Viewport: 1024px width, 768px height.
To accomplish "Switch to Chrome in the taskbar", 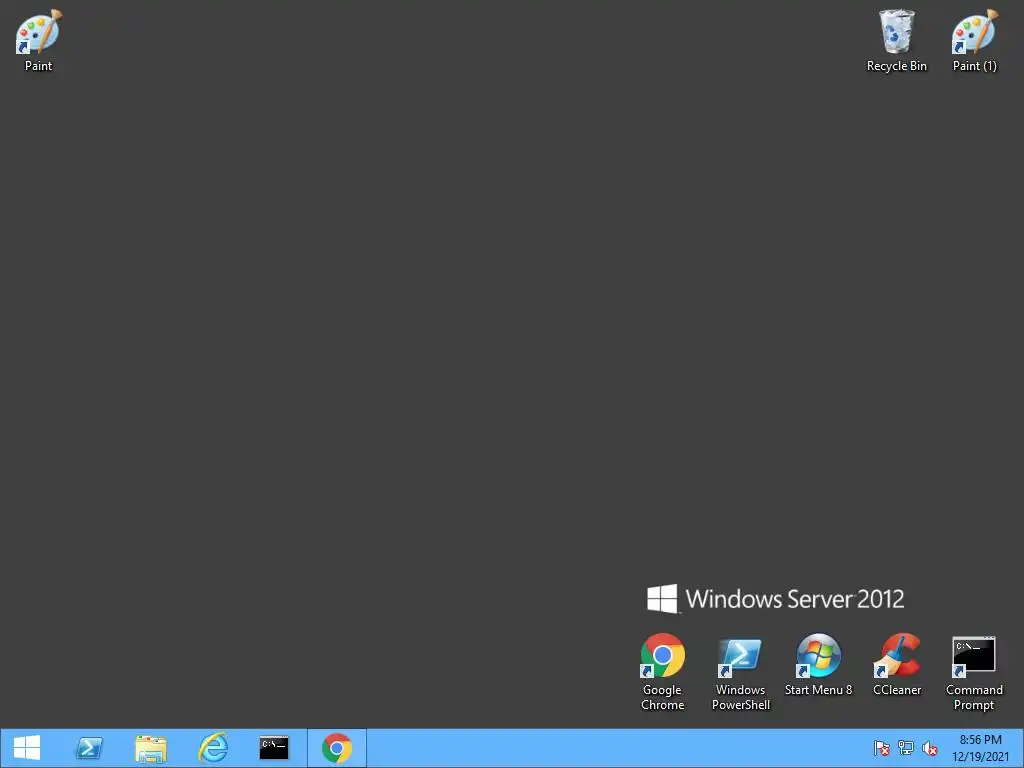I will 337,748.
